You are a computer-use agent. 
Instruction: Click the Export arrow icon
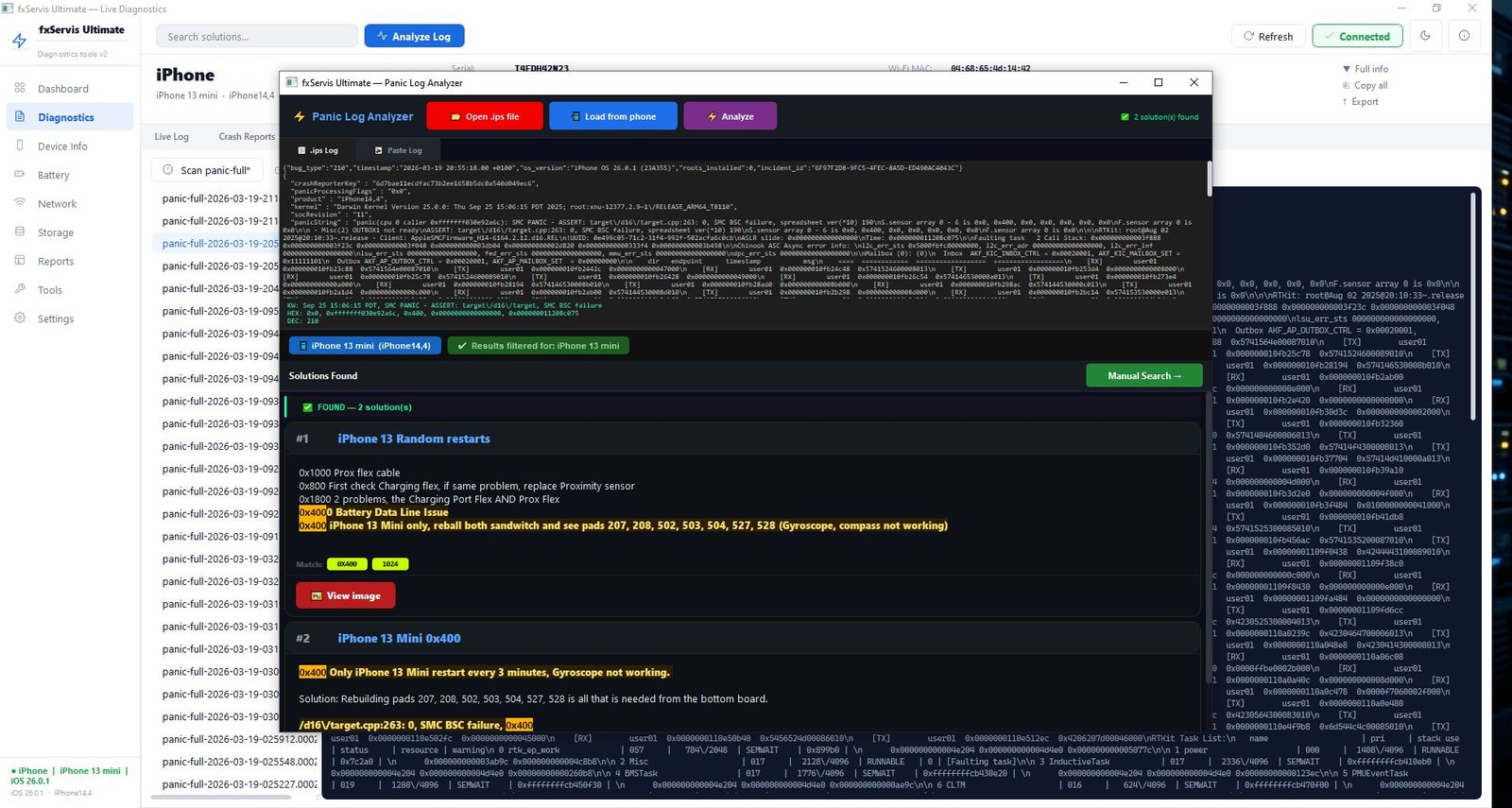(1345, 101)
